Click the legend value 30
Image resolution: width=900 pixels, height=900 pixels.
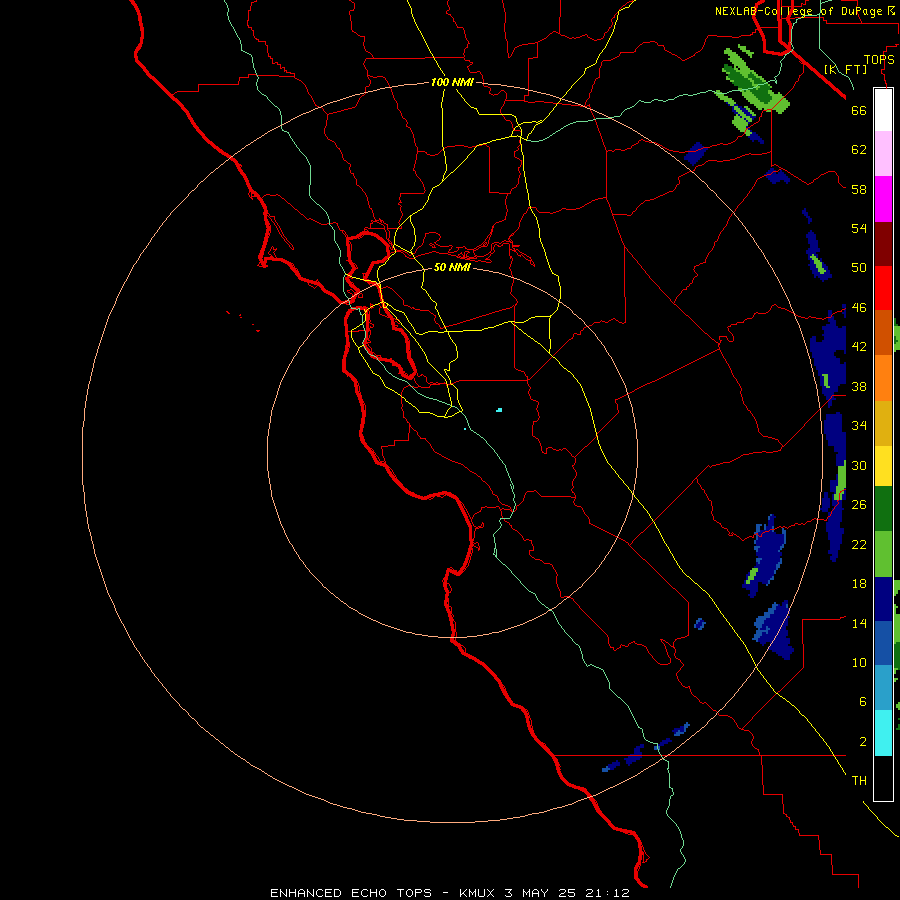(859, 465)
